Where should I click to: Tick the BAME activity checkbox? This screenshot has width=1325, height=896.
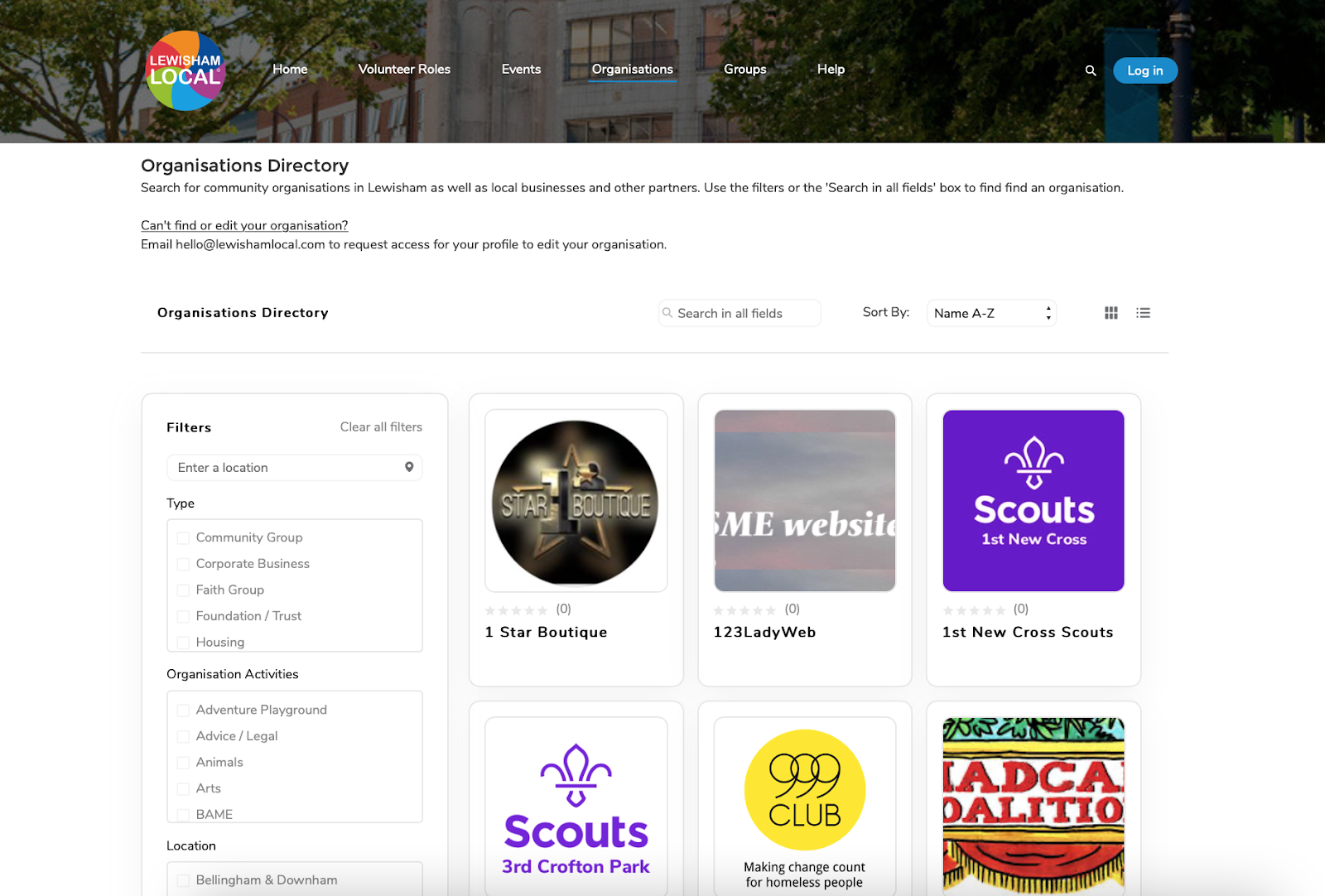click(183, 815)
